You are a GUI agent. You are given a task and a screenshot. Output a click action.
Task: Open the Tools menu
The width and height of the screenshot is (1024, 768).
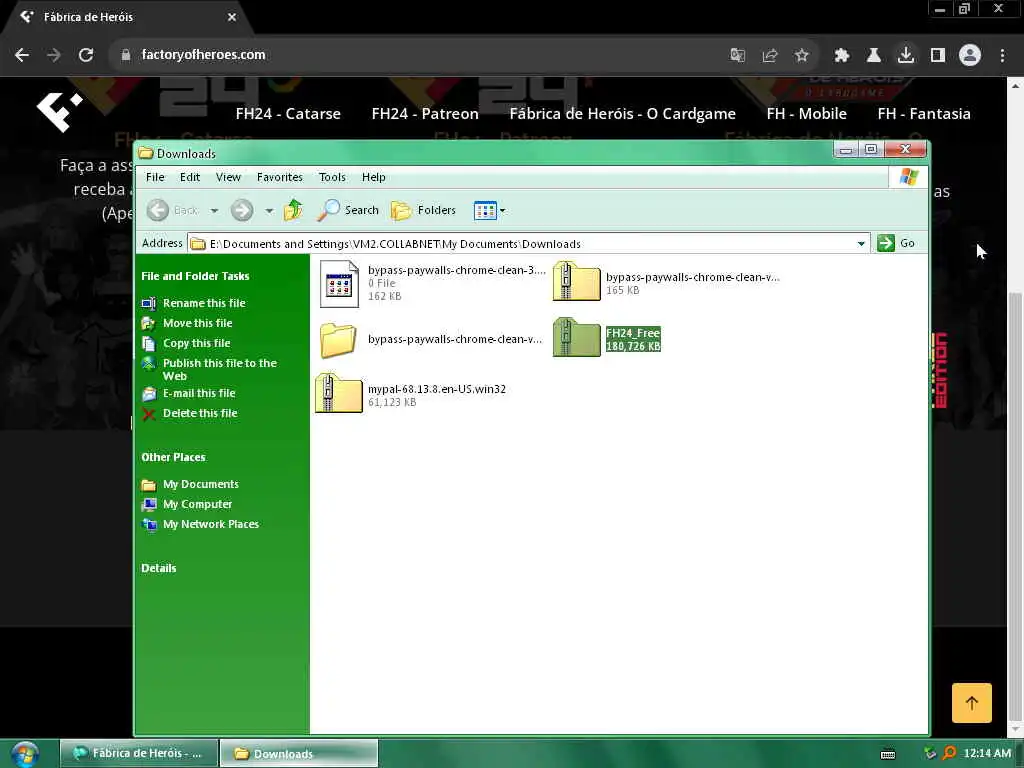pyautogui.click(x=332, y=177)
